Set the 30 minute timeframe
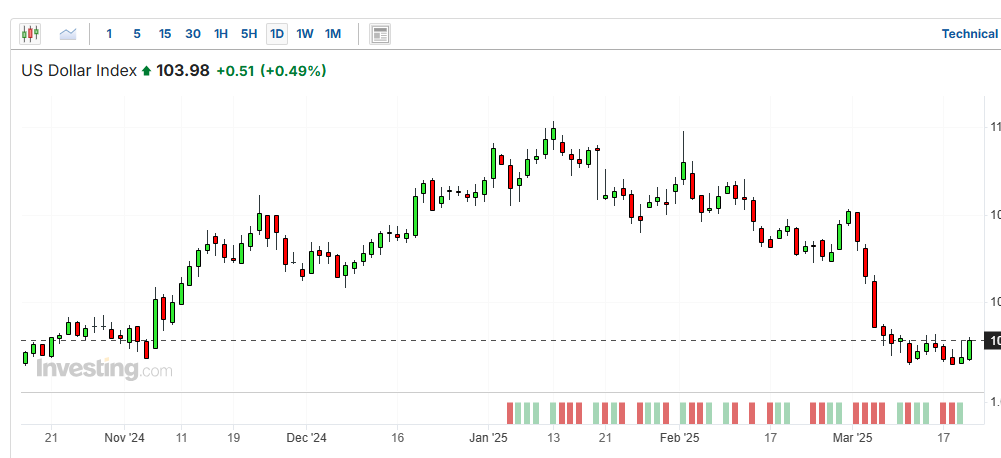 click(x=193, y=34)
